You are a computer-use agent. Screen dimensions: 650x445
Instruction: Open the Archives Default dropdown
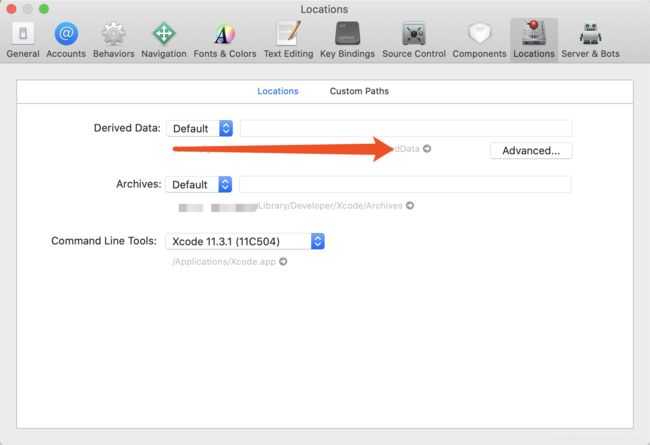click(199, 185)
